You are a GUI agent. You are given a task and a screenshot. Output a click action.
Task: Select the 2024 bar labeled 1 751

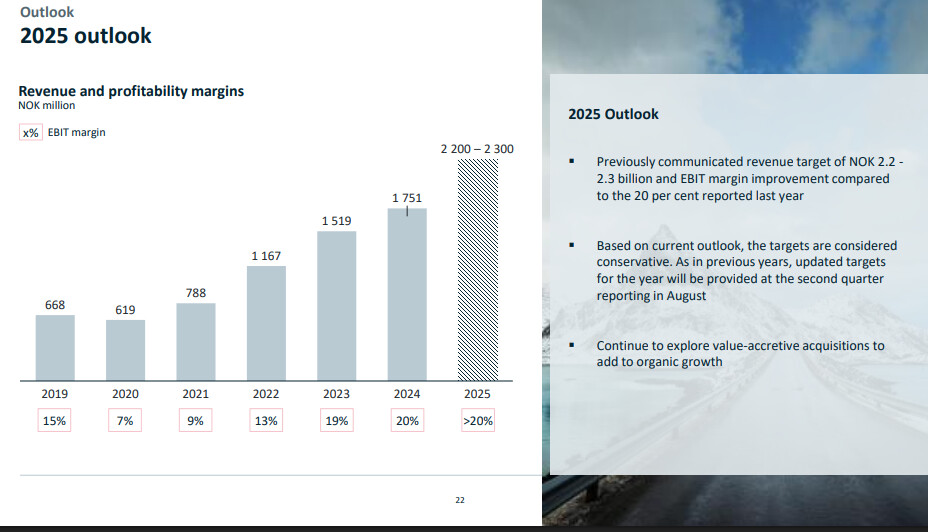(x=407, y=294)
